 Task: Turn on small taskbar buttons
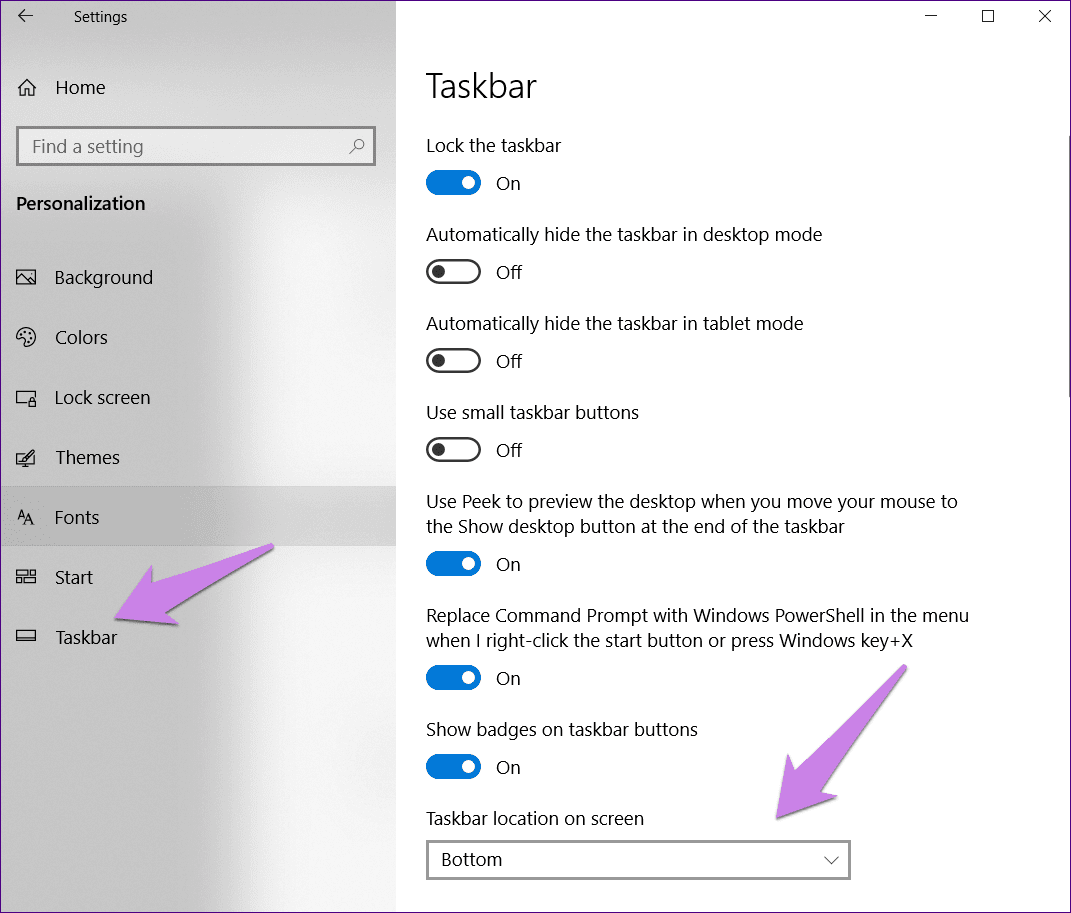click(x=454, y=450)
